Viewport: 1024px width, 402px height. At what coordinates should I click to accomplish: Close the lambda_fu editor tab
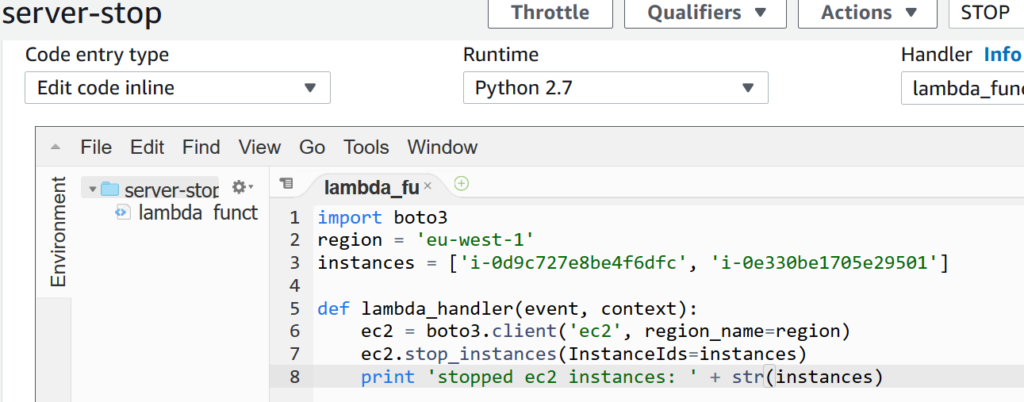pos(428,186)
